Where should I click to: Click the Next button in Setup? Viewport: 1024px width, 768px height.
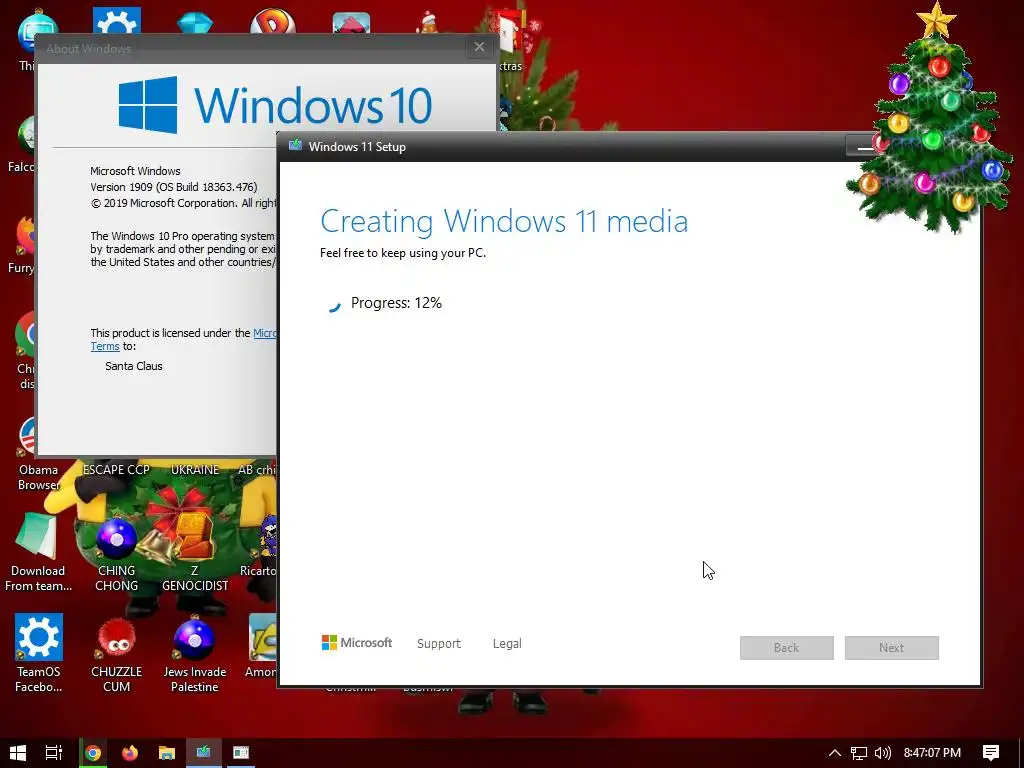pos(891,648)
